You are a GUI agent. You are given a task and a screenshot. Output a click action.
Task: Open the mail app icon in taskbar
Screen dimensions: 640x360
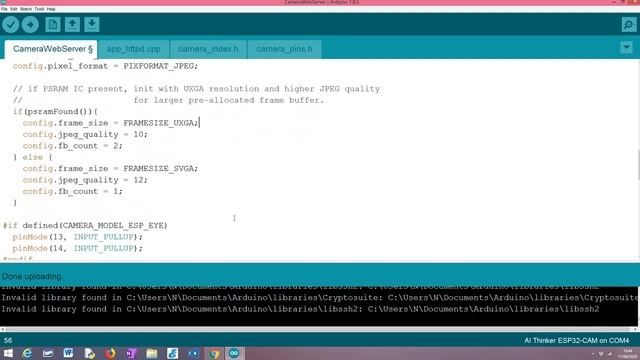(x=48, y=353)
